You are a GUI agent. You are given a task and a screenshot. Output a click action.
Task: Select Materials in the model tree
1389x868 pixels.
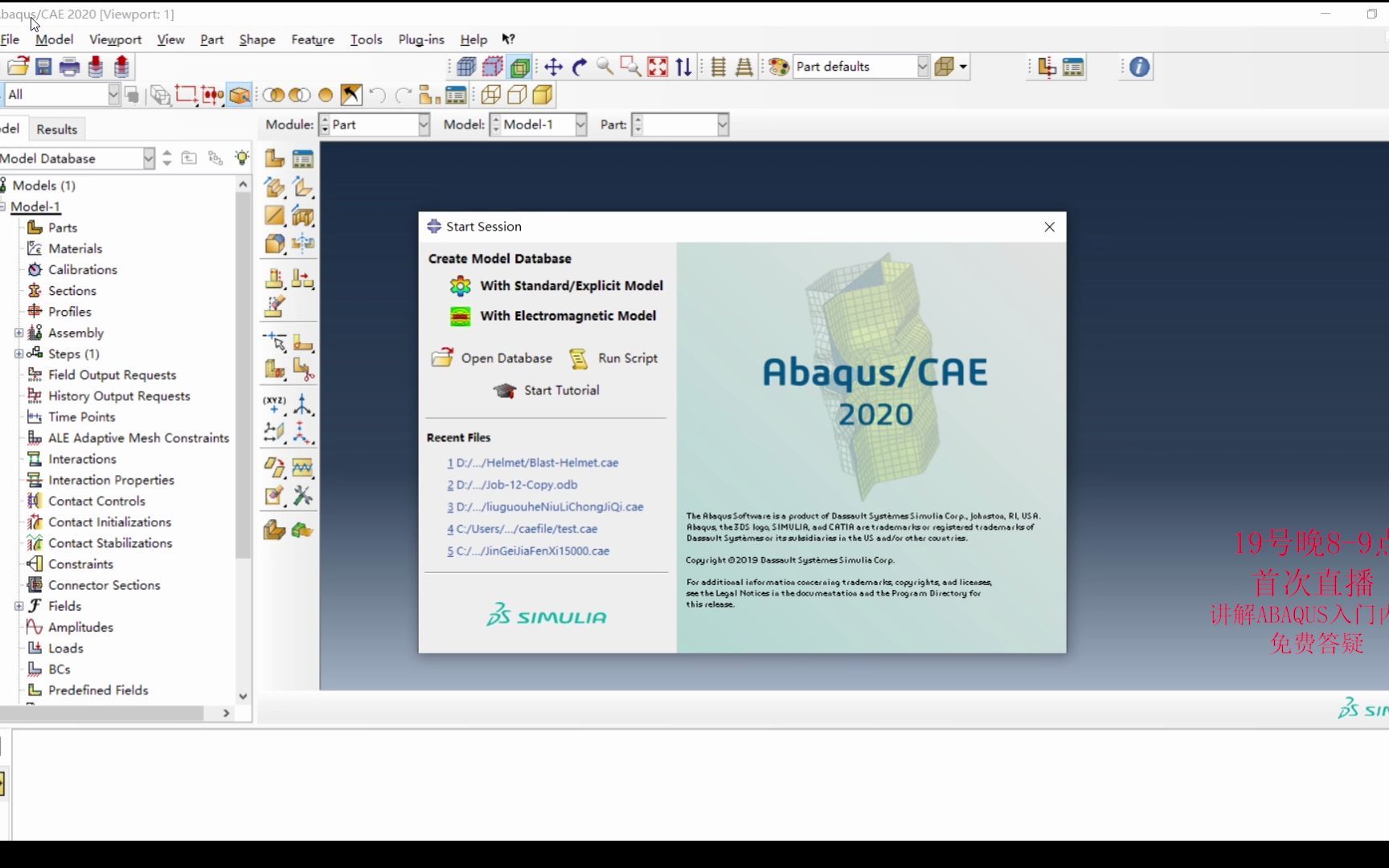tap(75, 248)
